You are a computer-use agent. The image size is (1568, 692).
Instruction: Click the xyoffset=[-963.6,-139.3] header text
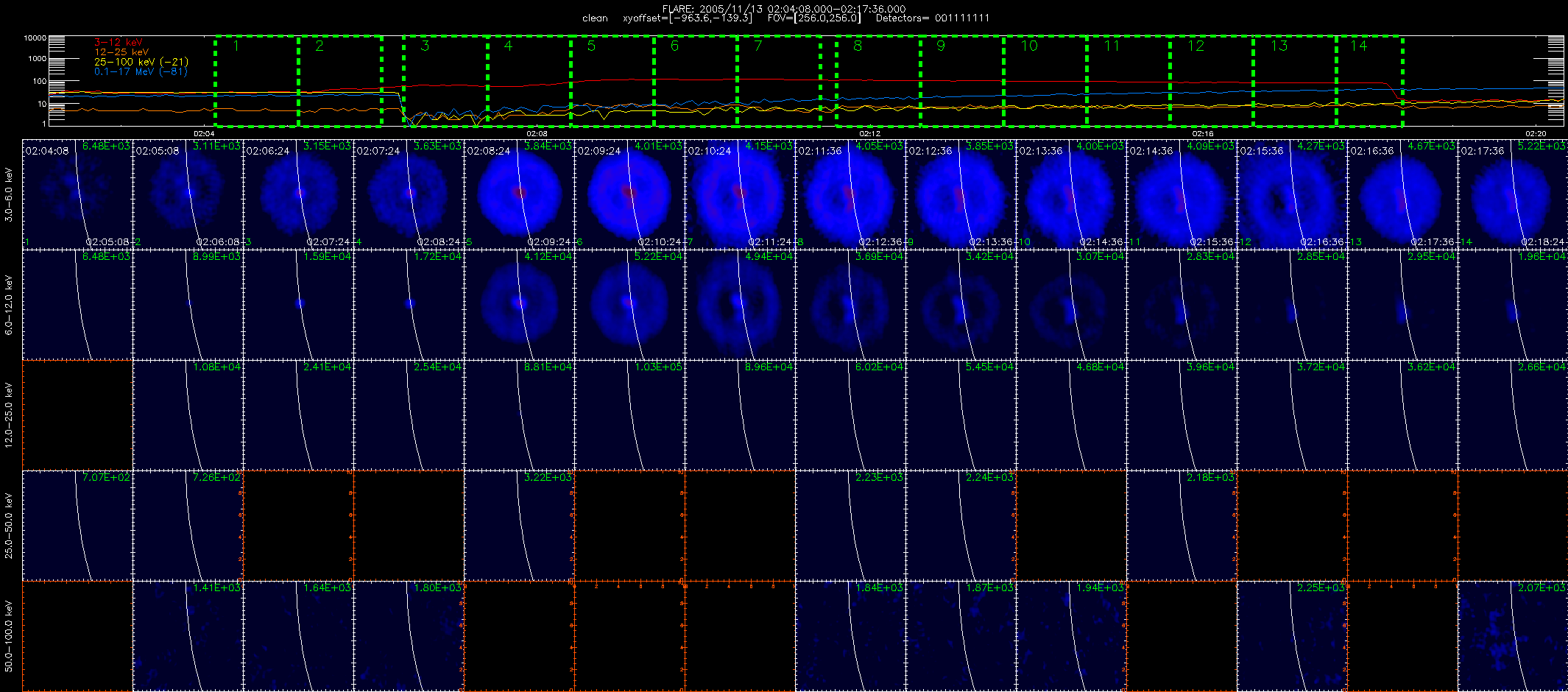[x=688, y=18]
